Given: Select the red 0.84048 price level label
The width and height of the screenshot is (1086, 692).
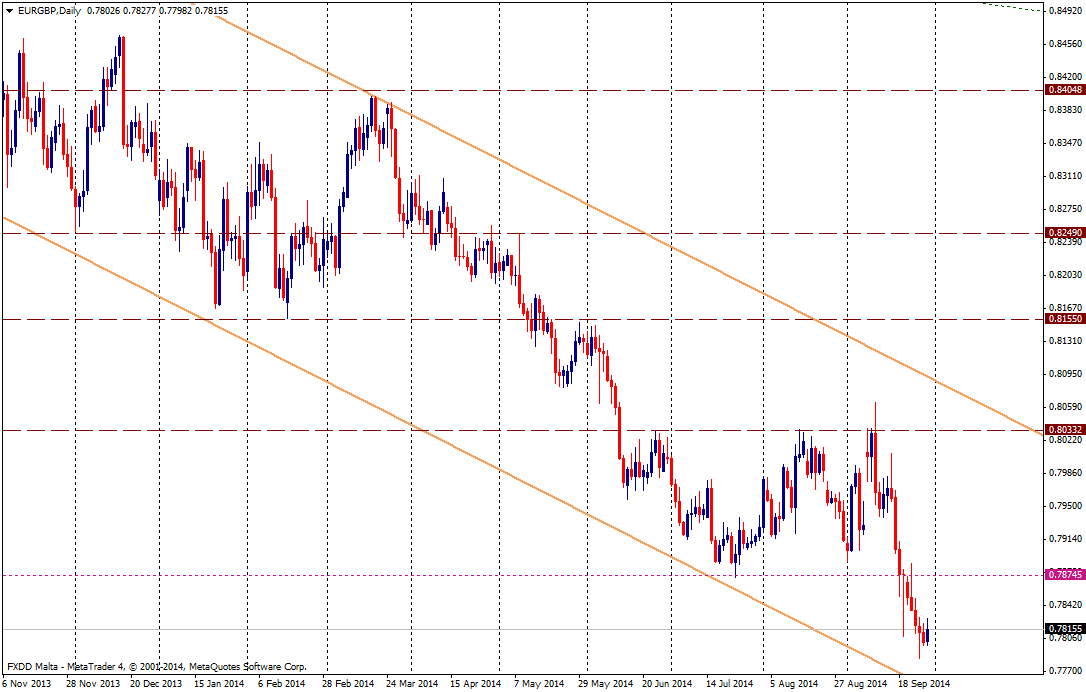Looking at the screenshot, I should 1063,90.
